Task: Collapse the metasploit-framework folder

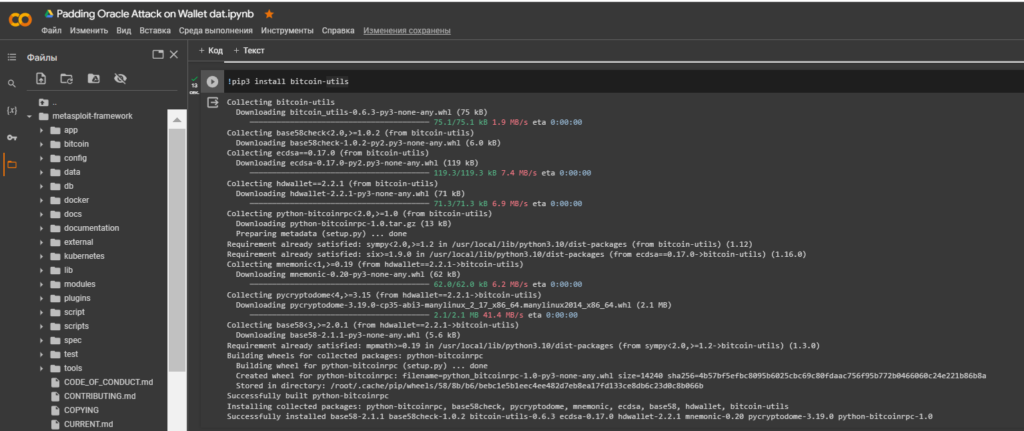Action: point(29,116)
